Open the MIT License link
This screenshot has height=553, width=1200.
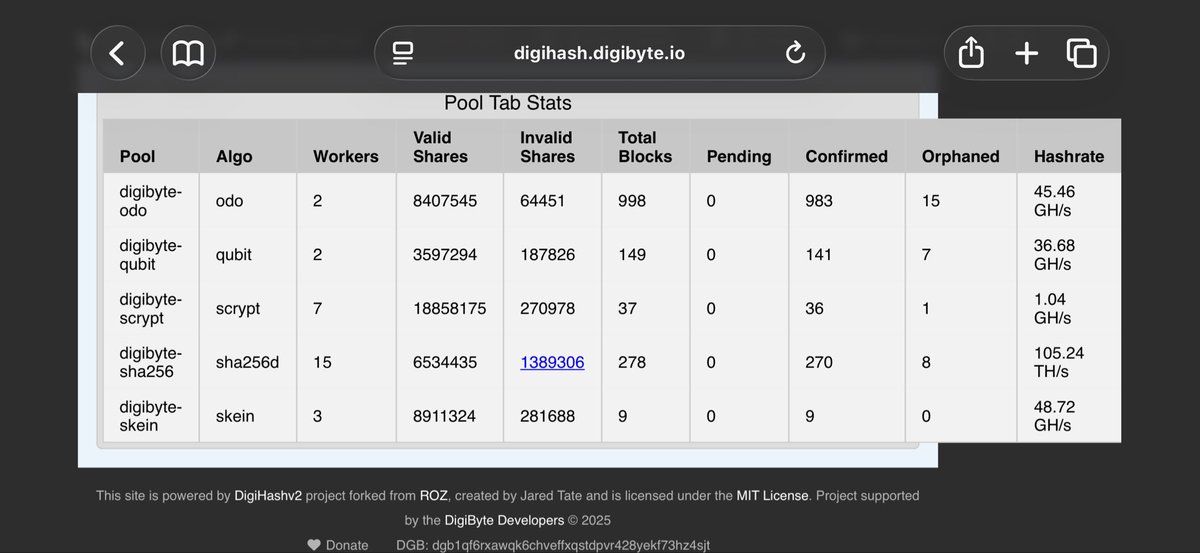pos(775,495)
